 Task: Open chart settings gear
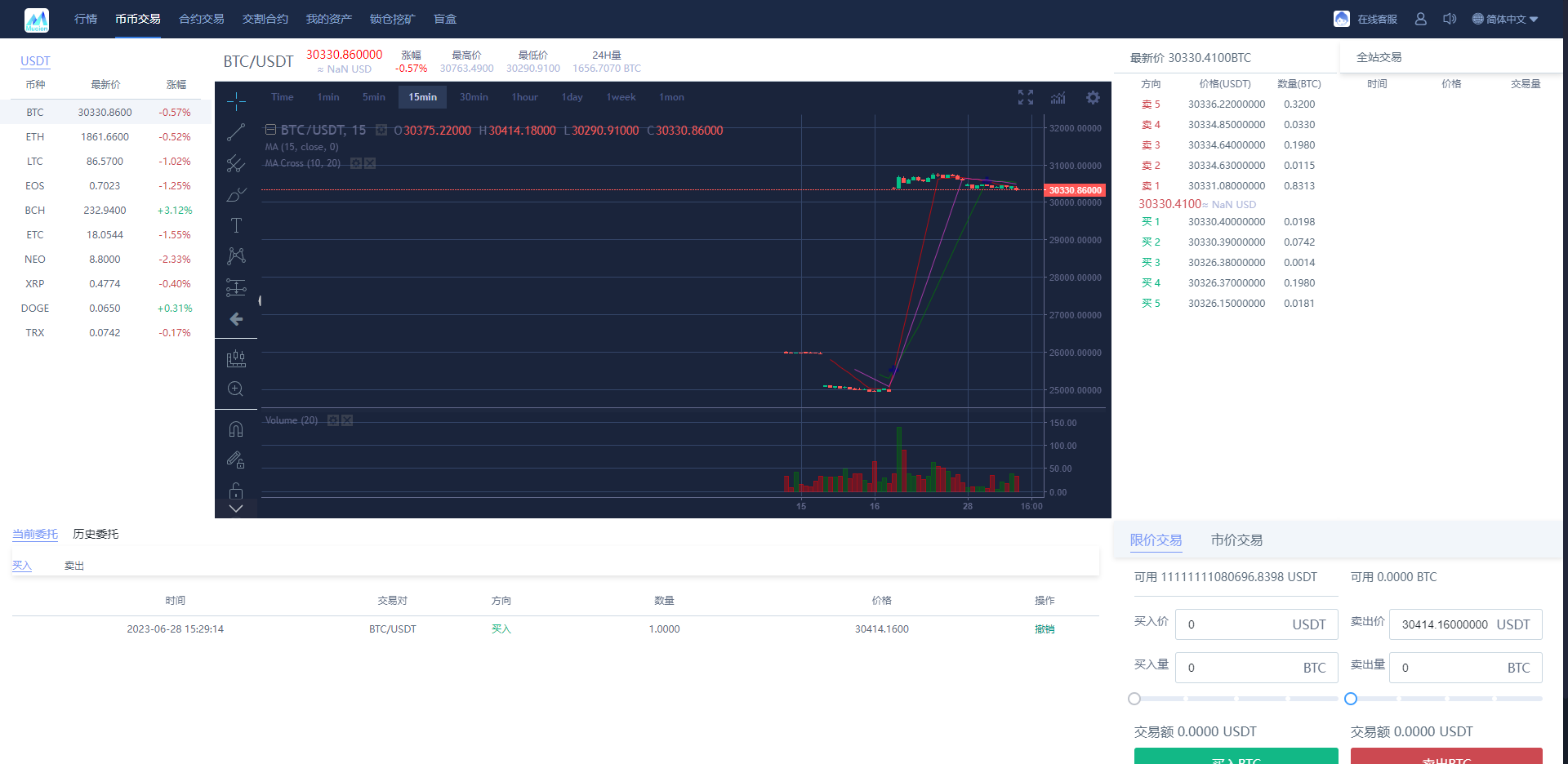pyautogui.click(x=1093, y=97)
